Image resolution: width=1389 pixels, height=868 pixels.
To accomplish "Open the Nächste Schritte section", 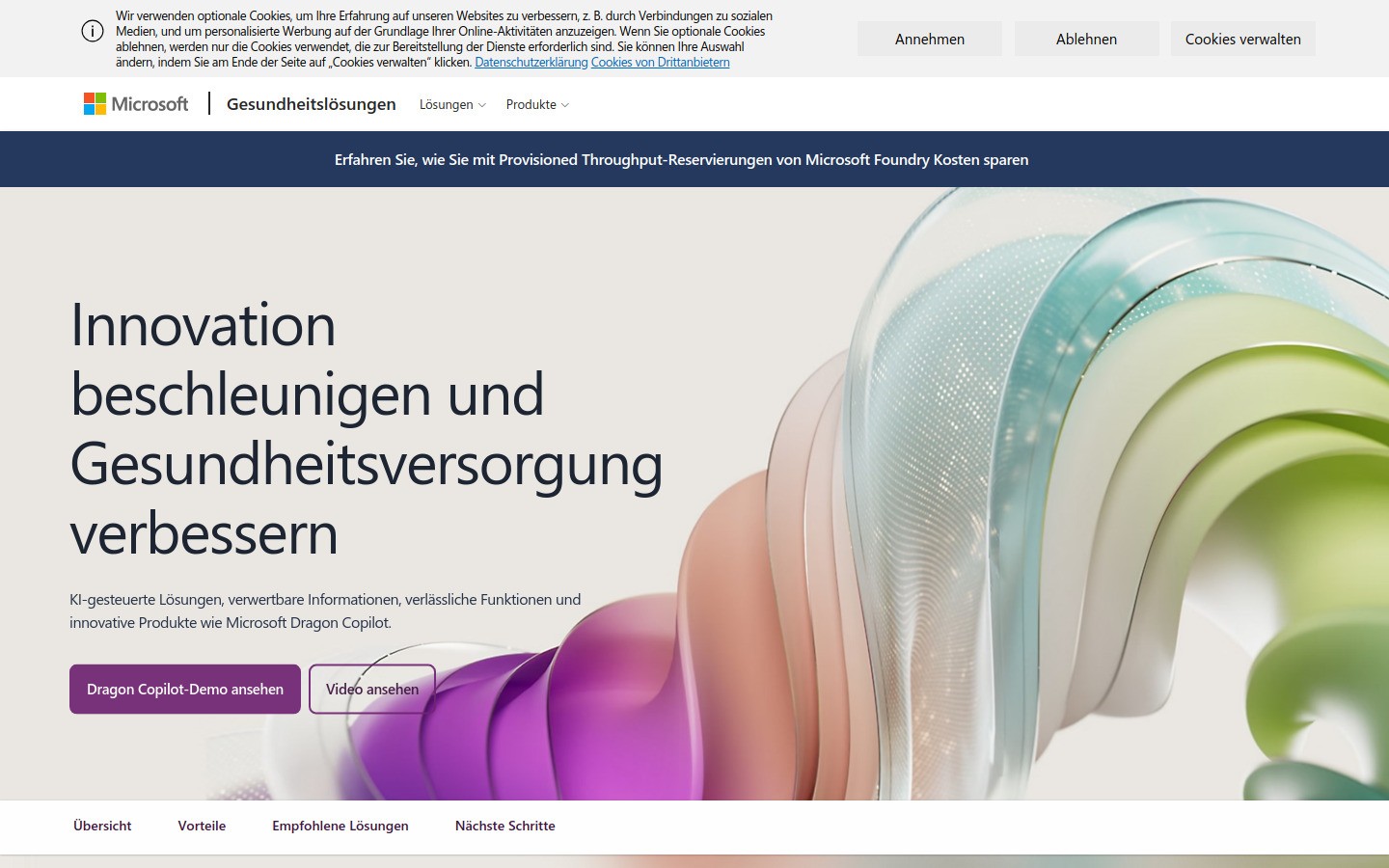I will (504, 826).
